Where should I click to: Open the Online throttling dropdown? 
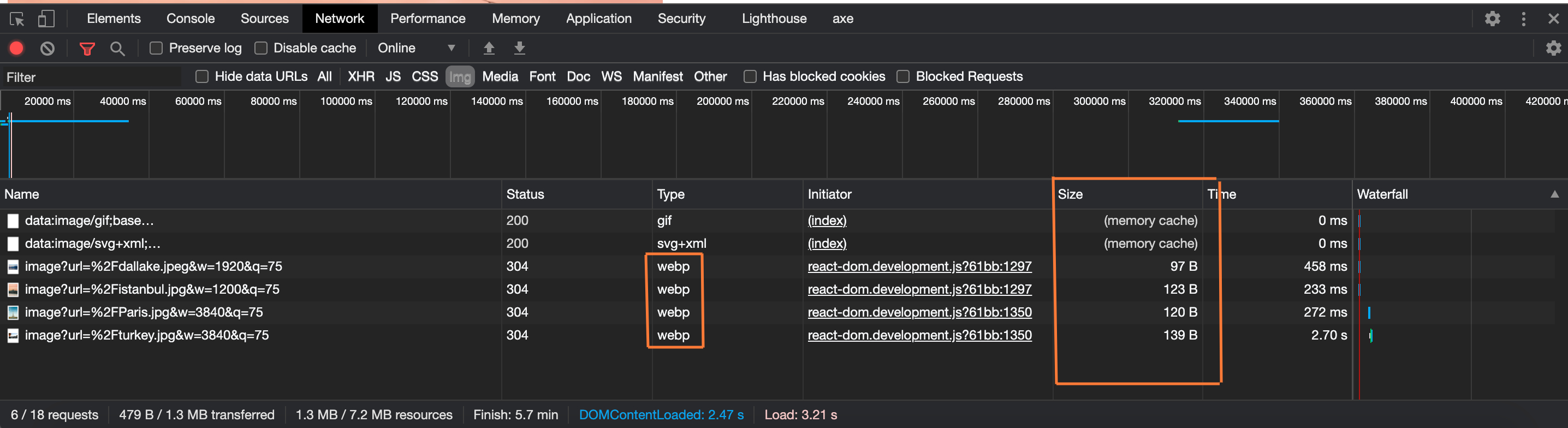[x=417, y=48]
